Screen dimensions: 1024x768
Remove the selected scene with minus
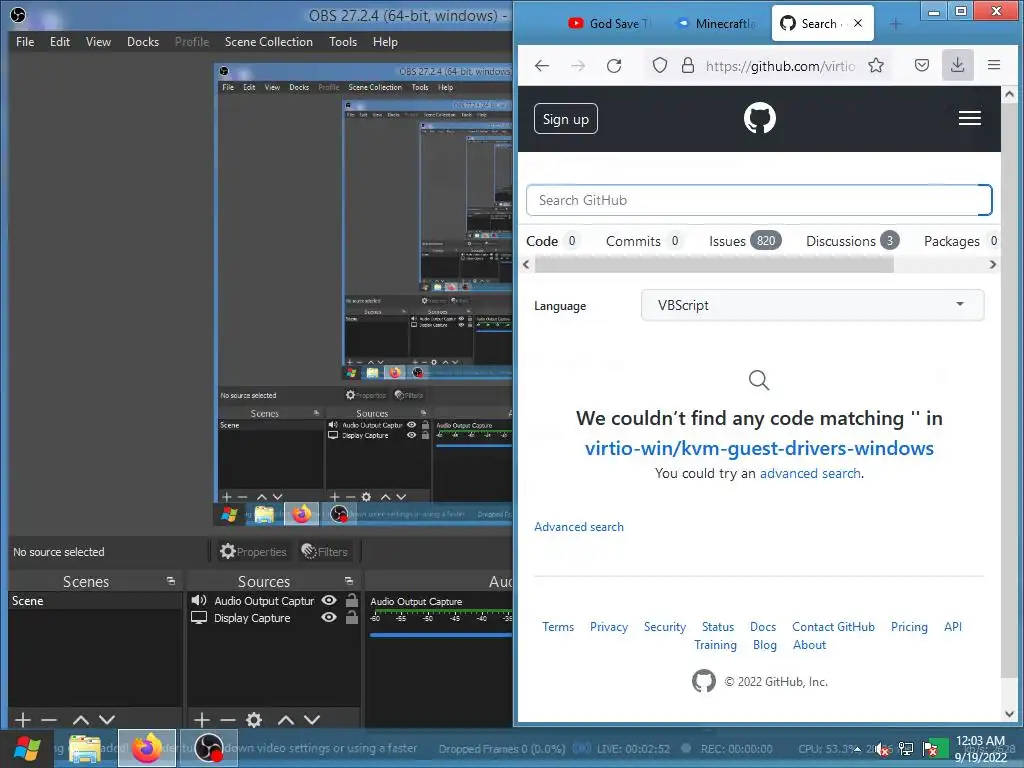point(49,720)
